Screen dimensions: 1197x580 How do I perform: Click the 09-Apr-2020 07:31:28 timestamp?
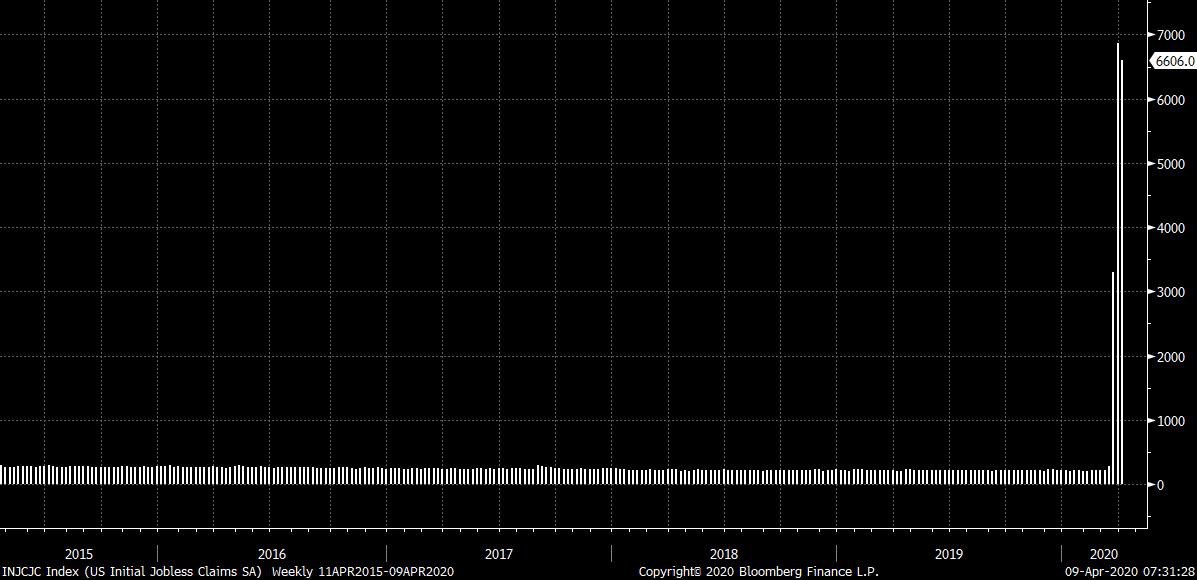[1130, 571]
